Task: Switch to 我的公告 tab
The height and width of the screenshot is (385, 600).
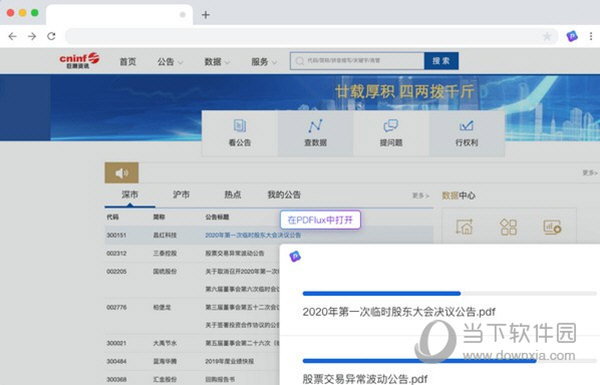Action: point(284,195)
